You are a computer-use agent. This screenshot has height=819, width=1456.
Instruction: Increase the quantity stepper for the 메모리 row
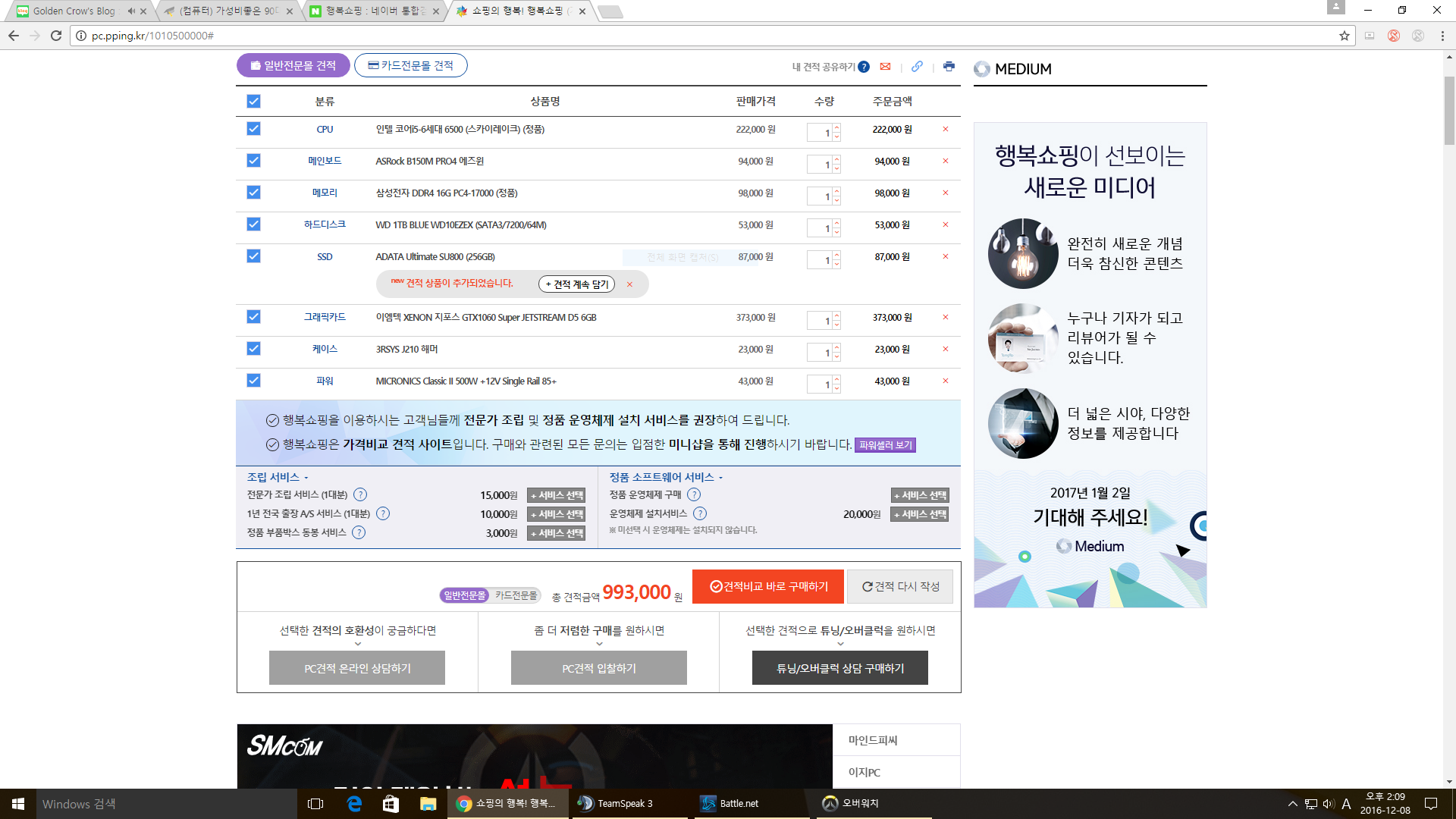click(836, 190)
